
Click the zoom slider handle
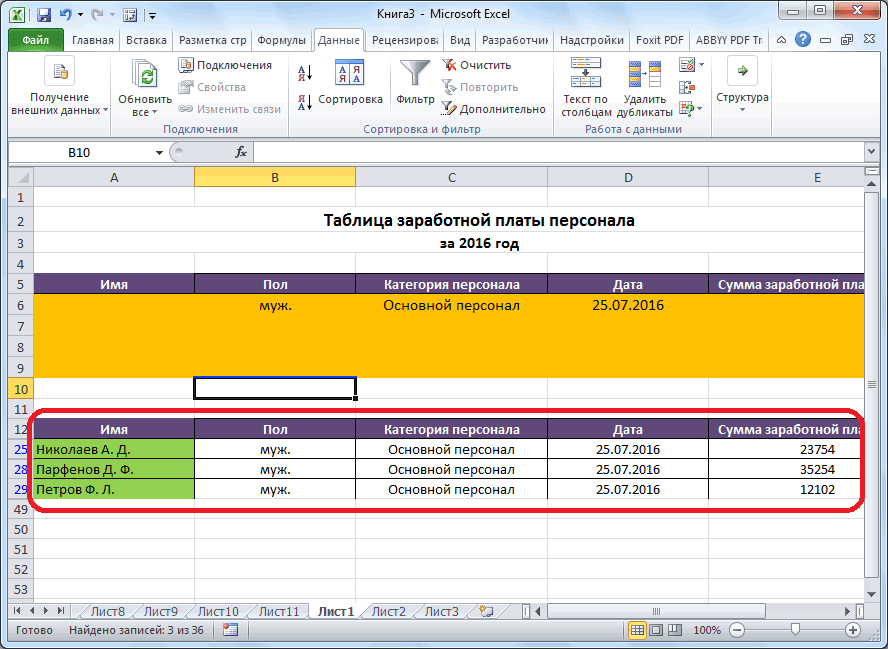(795, 631)
